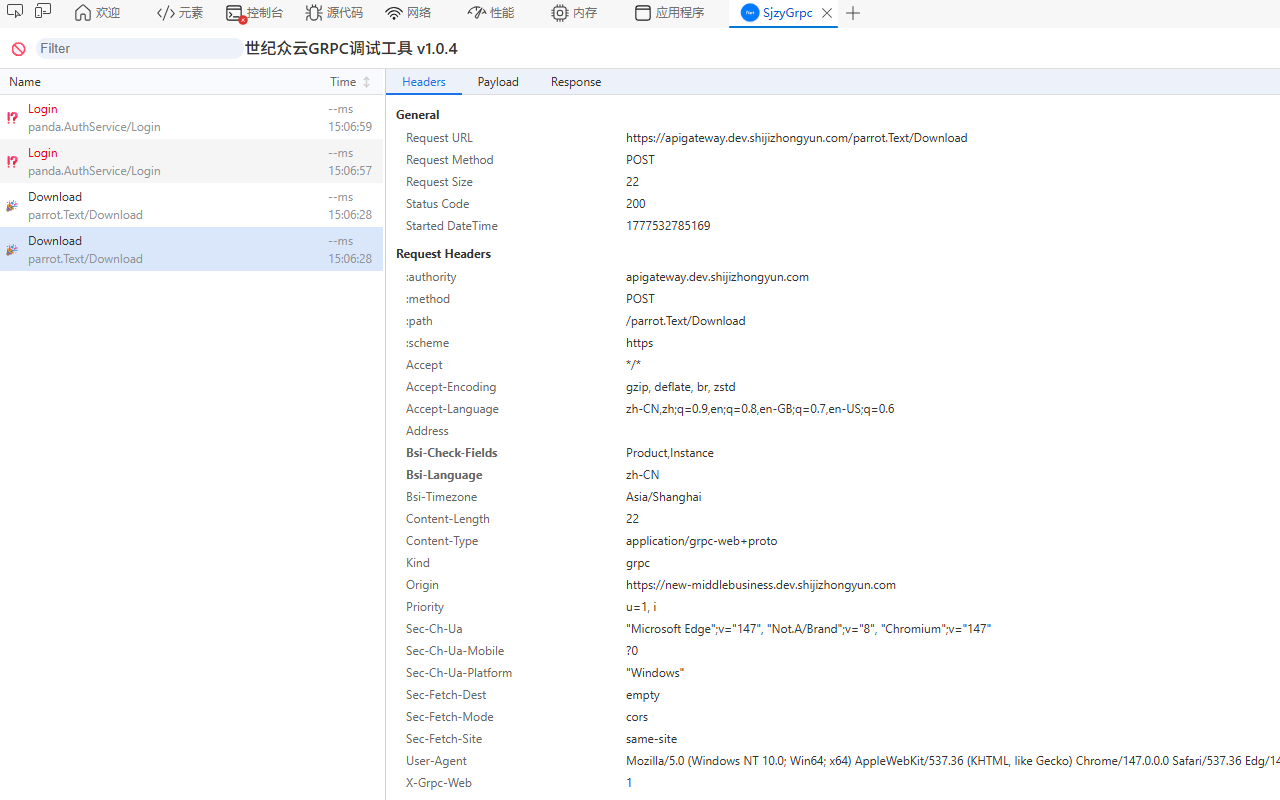
Task: Click the Priority value u=1, i
Action: (641, 607)
